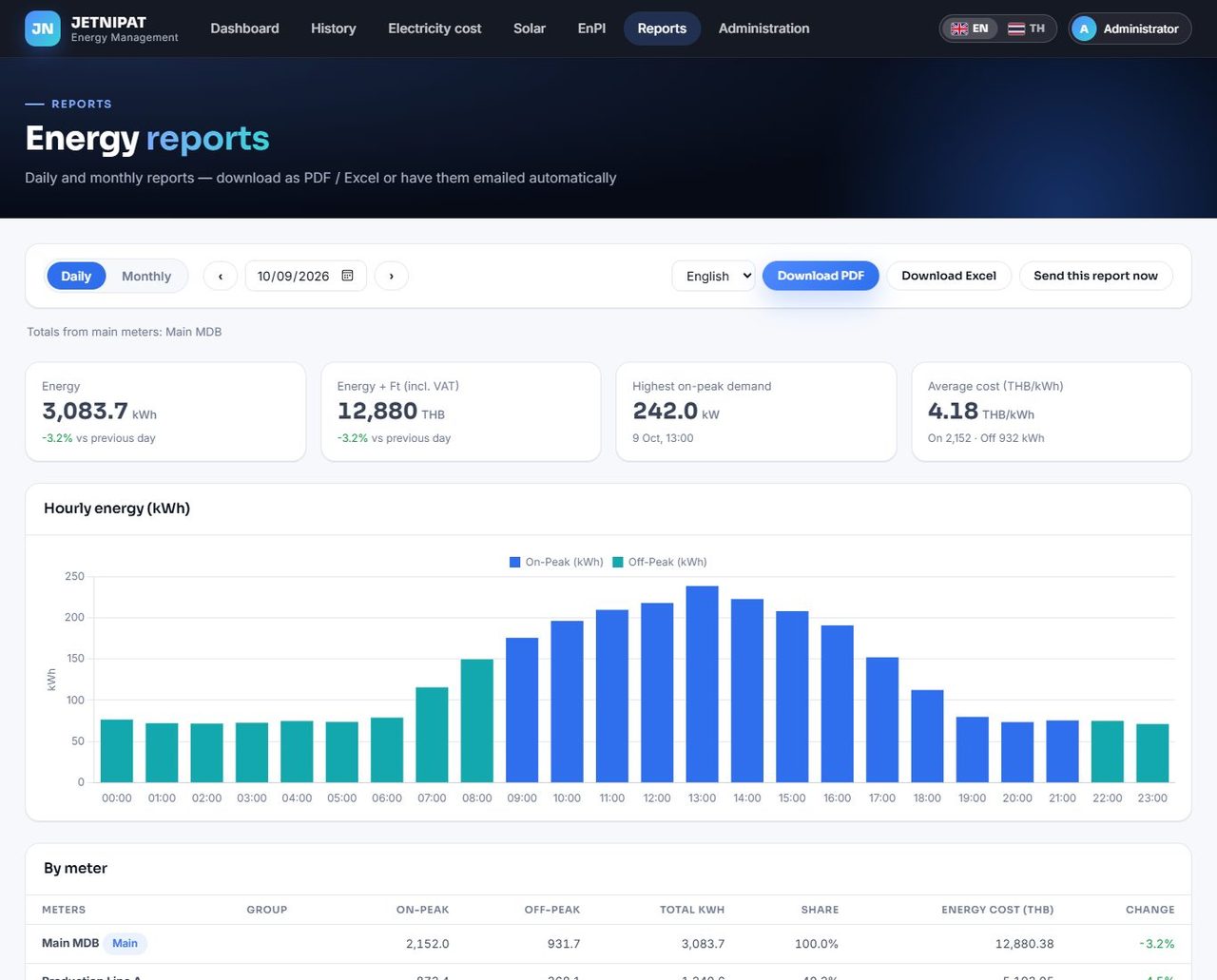Click the UK flag icon
The width and height of the screenshot is (1217, 980).
[x=959, y=29]
